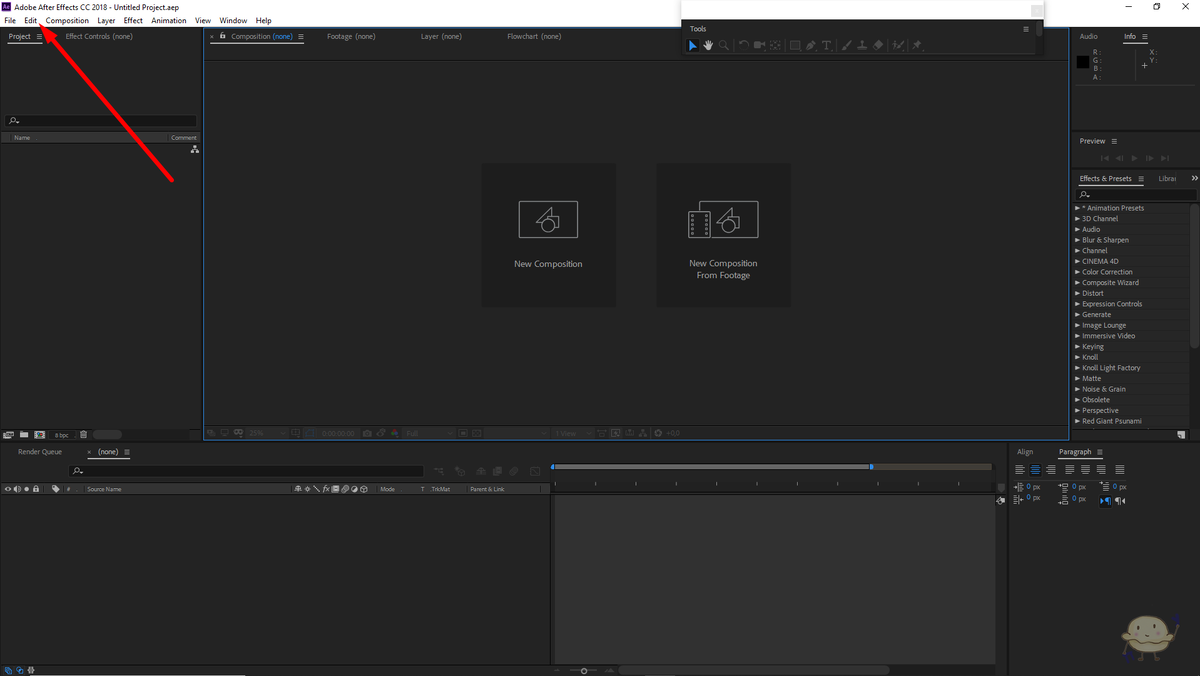Select the Eraser tool
This screenshot has width=1200, height=676.
pos(877,45)
